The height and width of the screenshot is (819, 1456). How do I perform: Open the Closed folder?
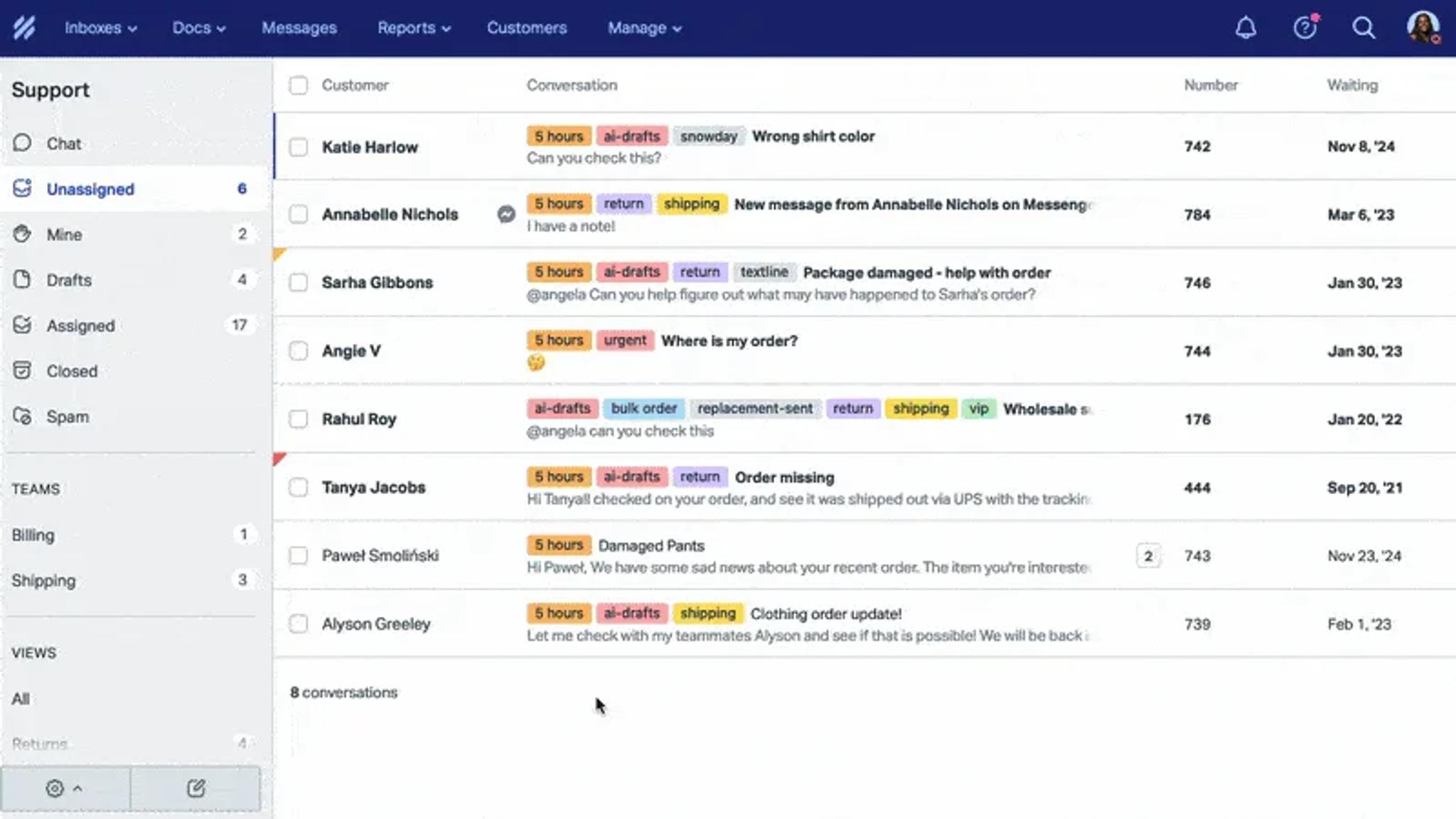[135, 370]
